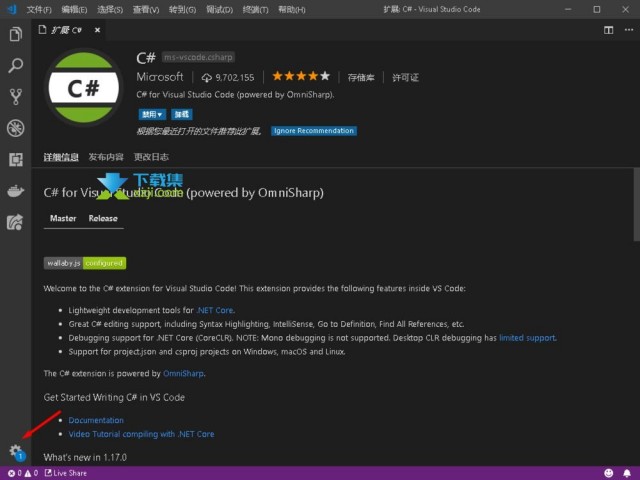Click Get Started Writing C# heading
Screen dimensions: 640x480
pos(114,397)
